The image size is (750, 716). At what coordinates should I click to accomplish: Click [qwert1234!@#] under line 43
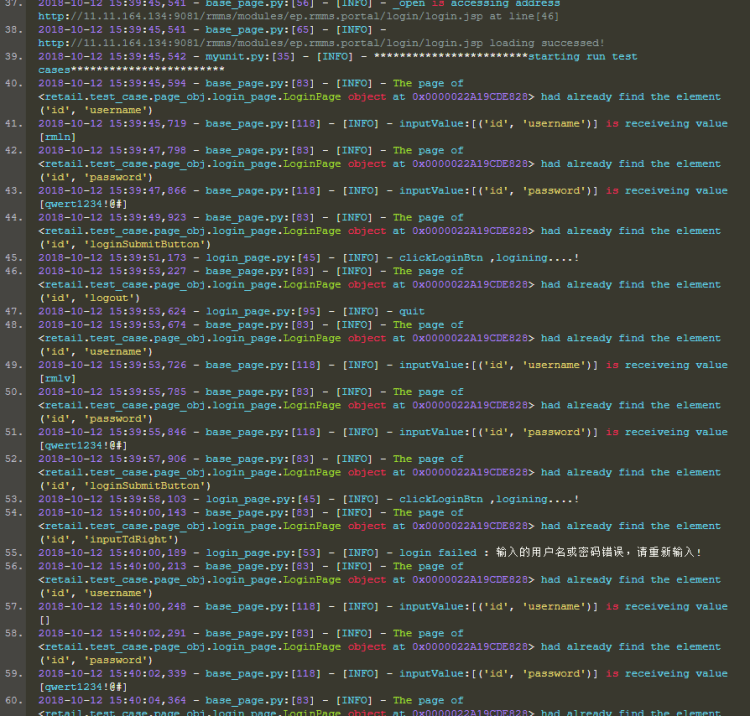click(x=83, y=204)
